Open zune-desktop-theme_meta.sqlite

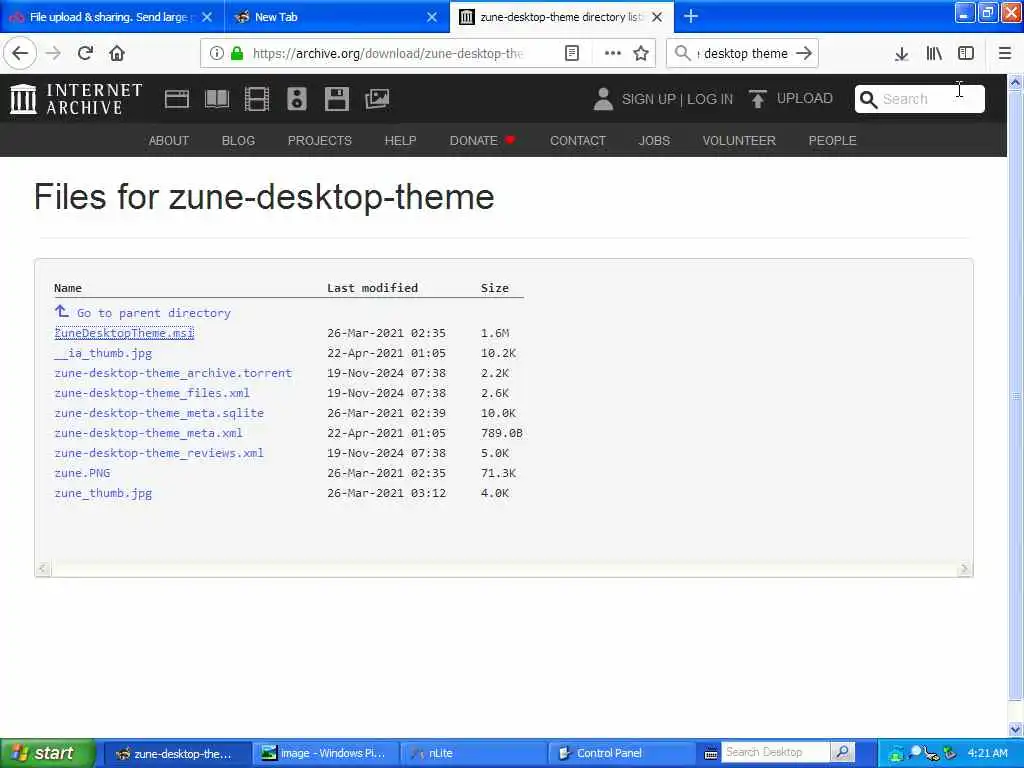tap(159, 413)
